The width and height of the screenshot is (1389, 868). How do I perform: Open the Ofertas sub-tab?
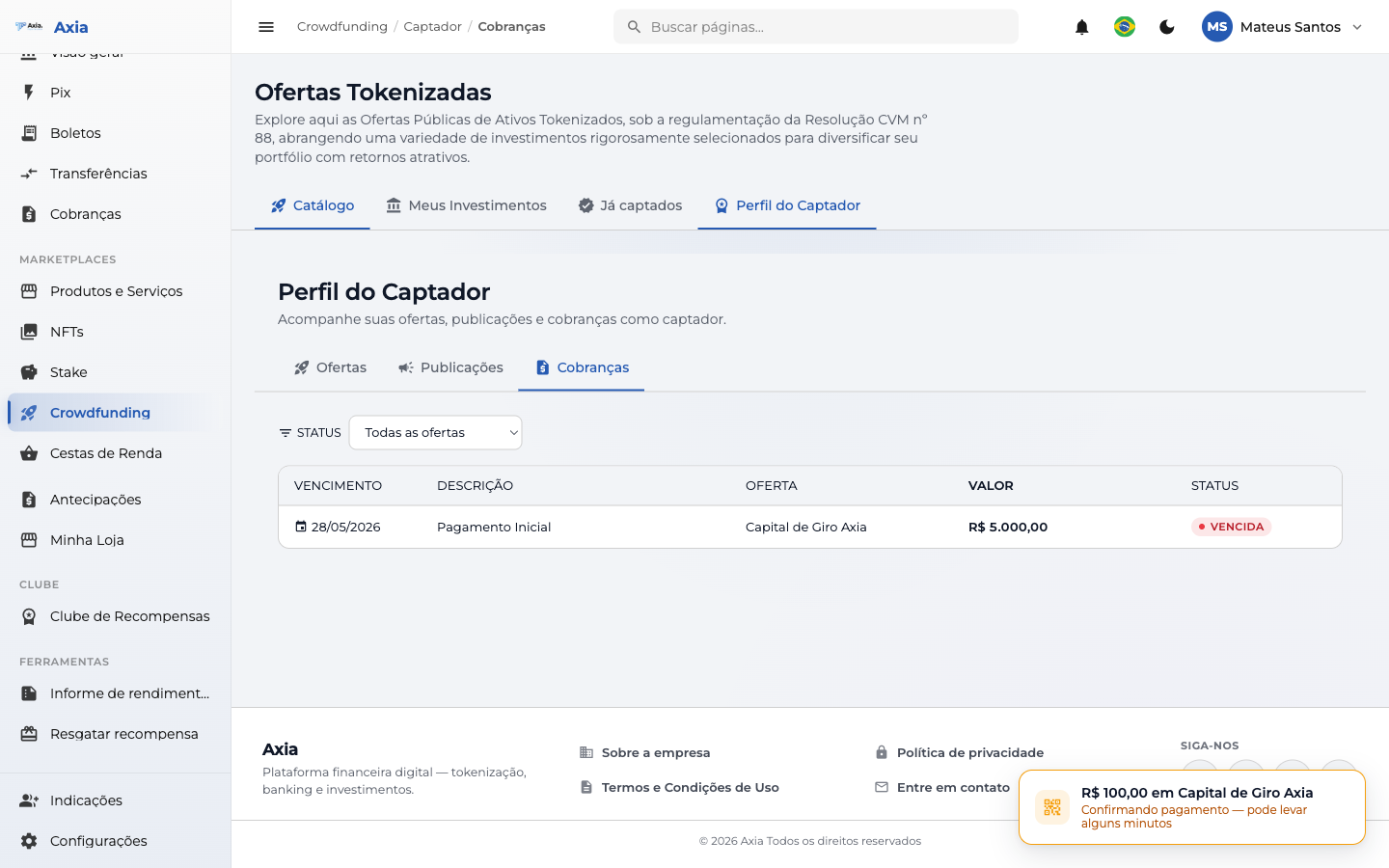(x=330, y=367)
